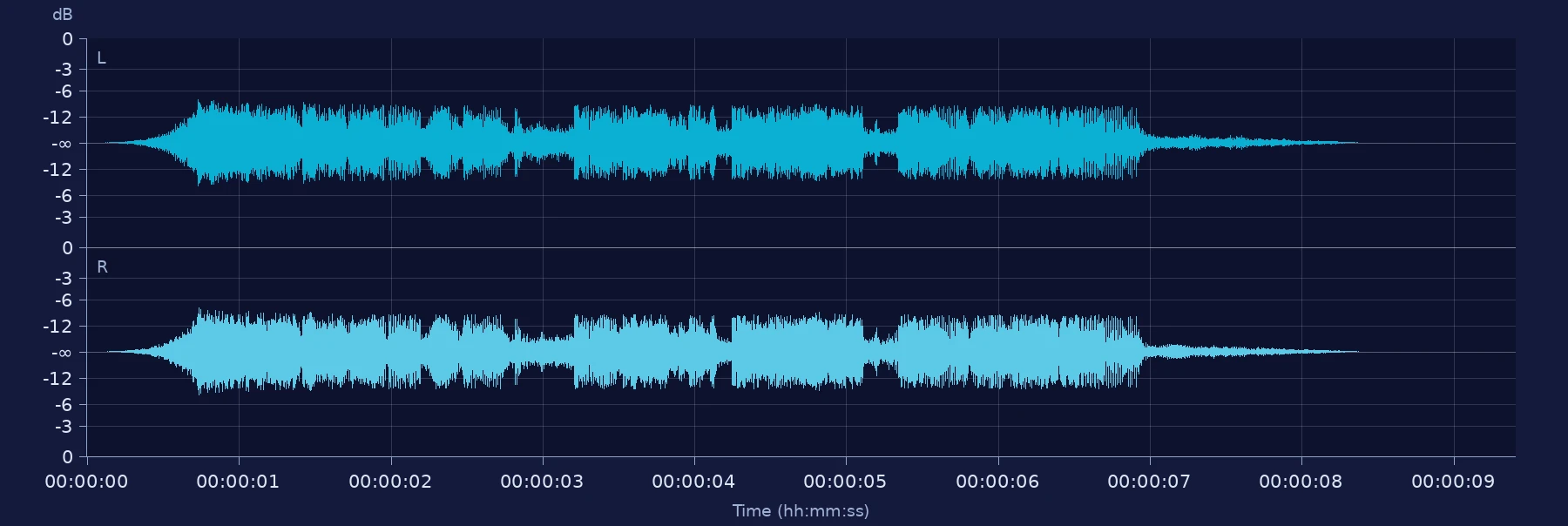Screen dimensions: 1568x526
Task: Select the 00:00:07 timeline marker
Action: coord(1149,482)
